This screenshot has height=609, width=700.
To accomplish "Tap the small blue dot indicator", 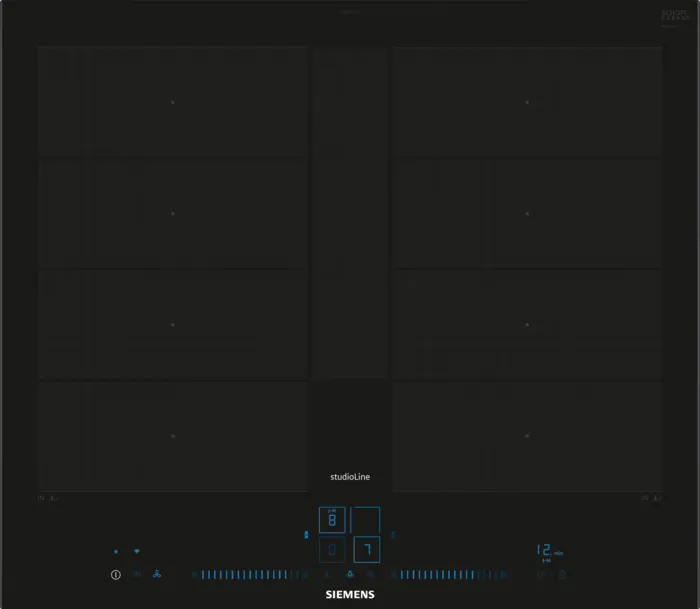I will (x=116, y=551).
